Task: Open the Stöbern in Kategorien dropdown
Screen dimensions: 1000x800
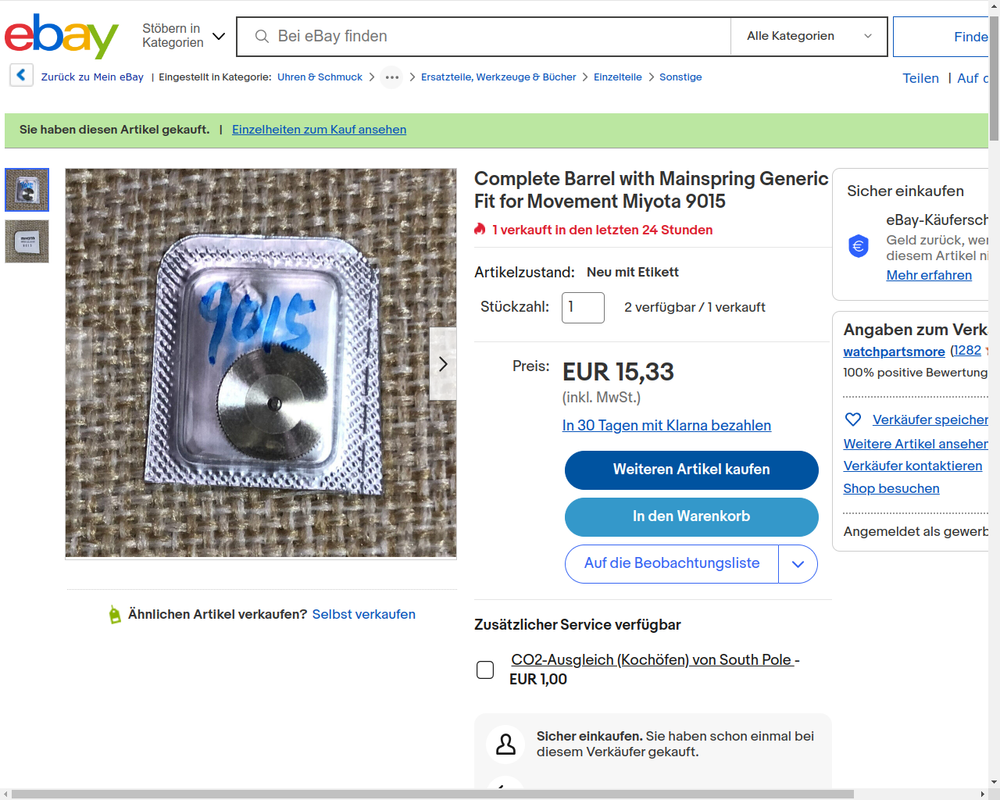Action: (x=183, y=36)
